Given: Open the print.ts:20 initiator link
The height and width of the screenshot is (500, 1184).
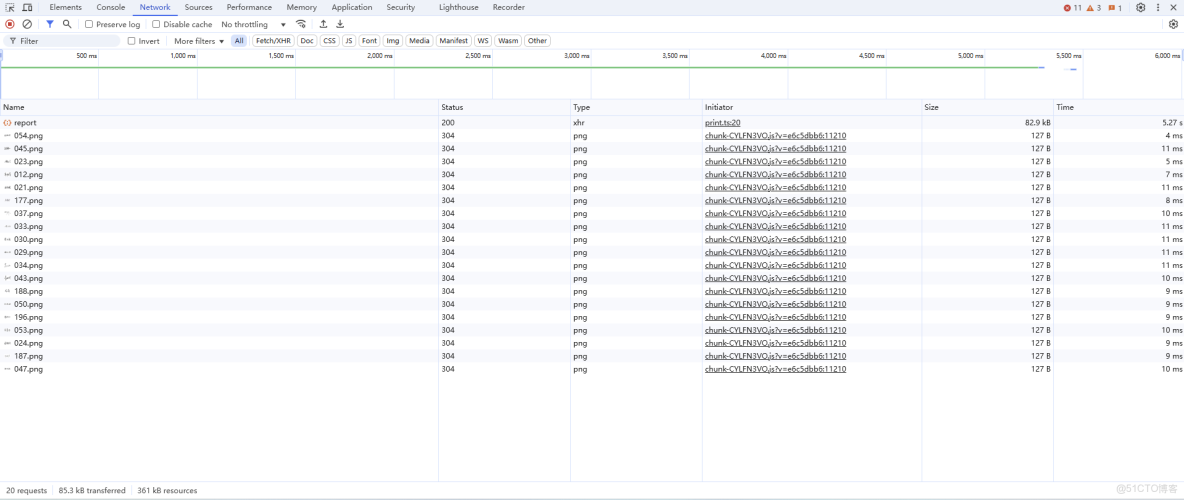Looking at the screenshot, I should 722,123.
